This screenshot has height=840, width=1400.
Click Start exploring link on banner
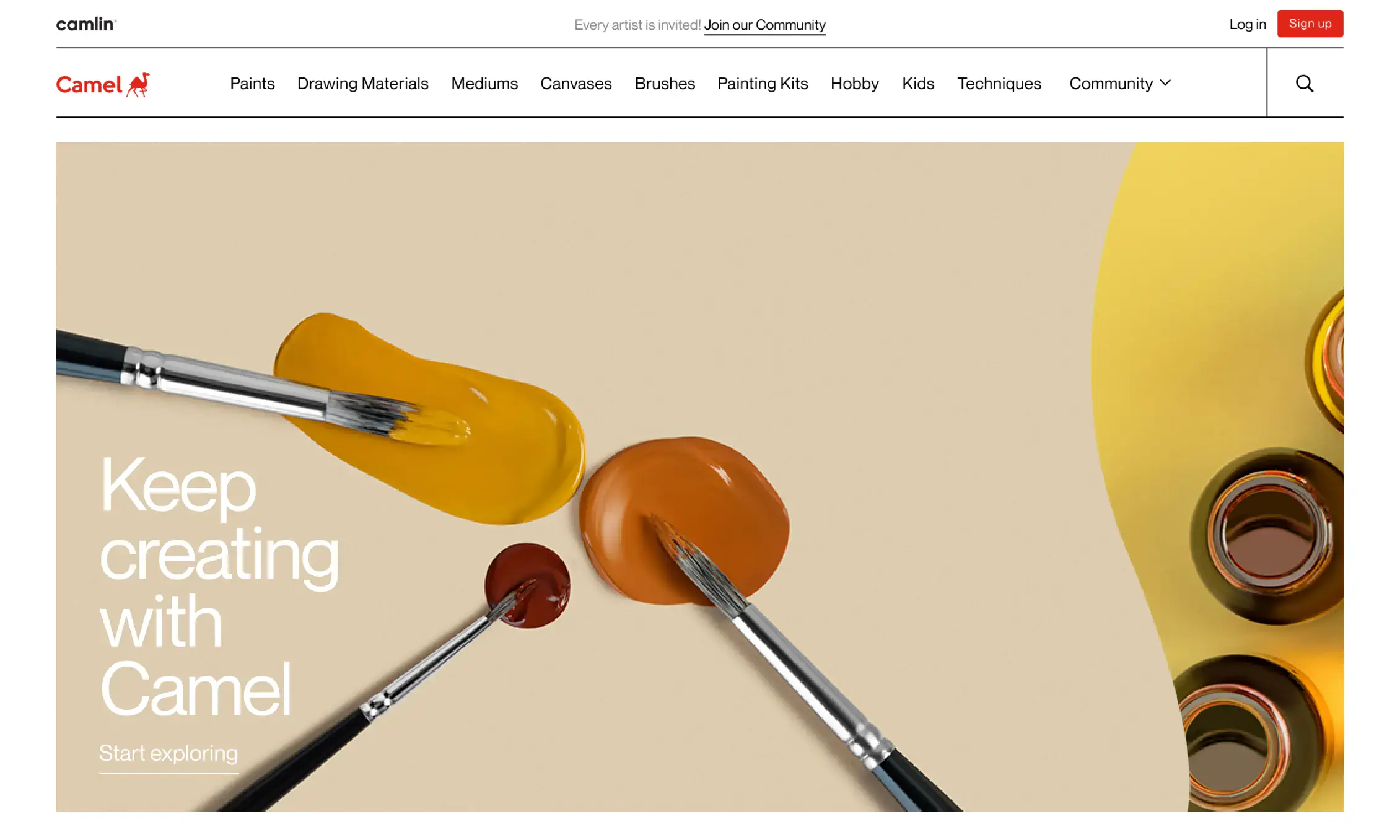pyautogui.click(x=168, y=754)
